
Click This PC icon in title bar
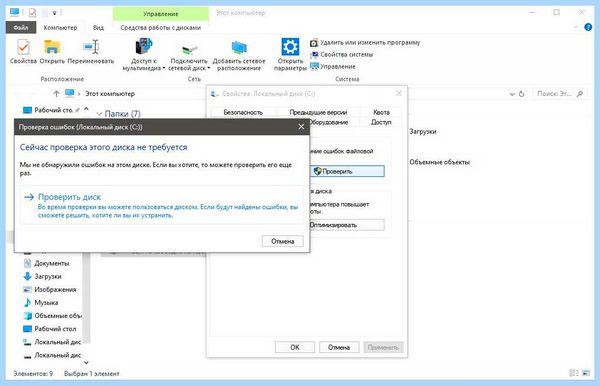(x=15, y=12)
